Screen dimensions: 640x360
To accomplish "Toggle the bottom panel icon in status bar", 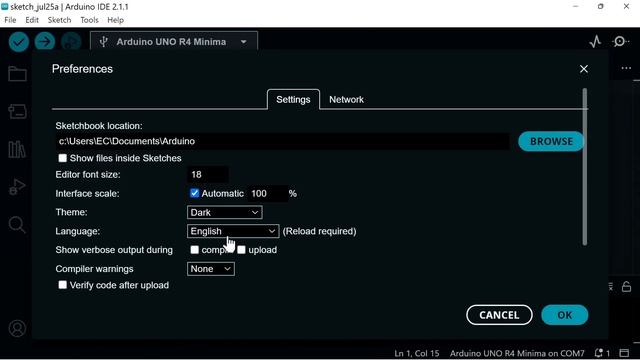I will 624,353.
